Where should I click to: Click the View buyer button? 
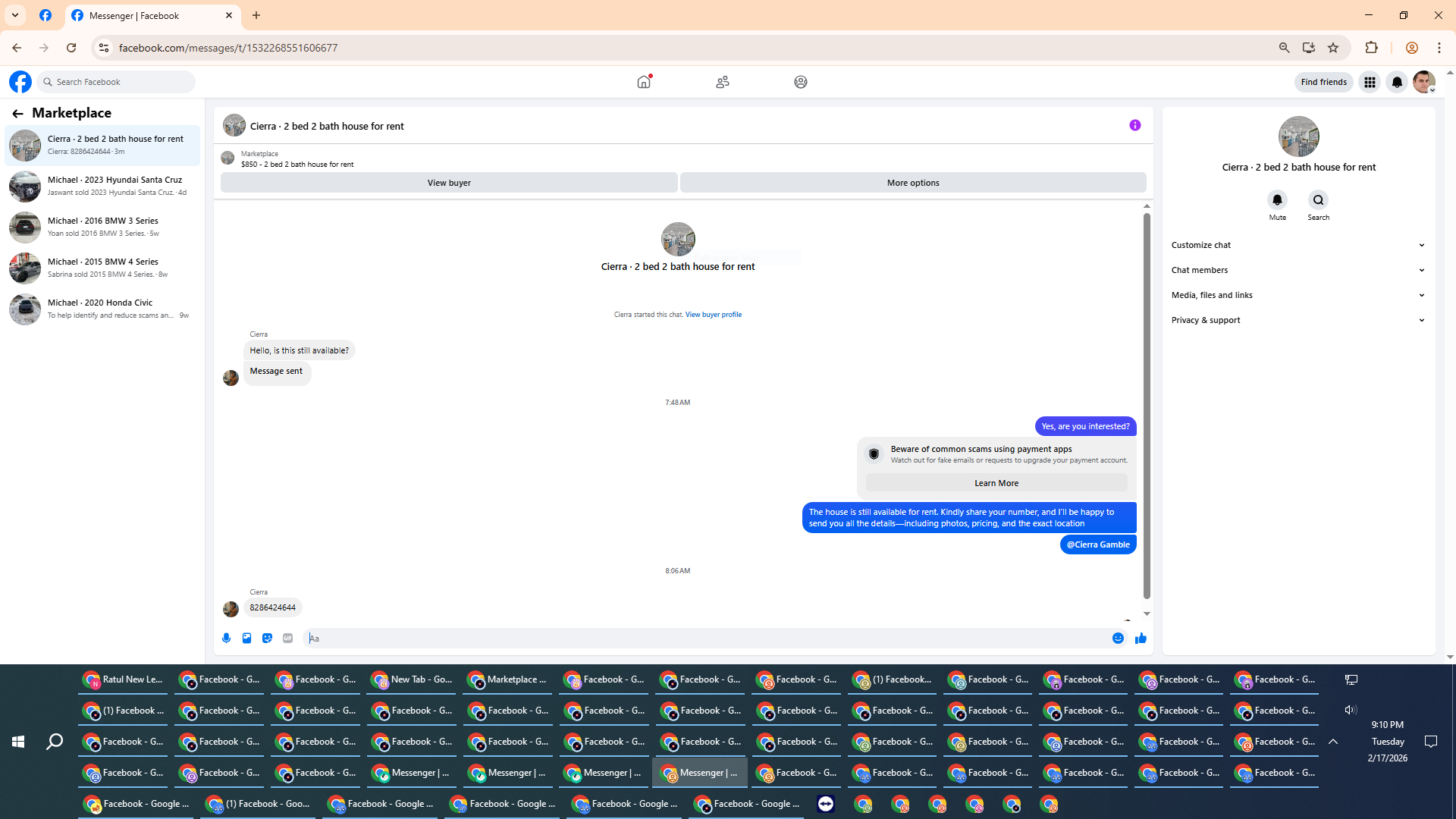click(449, 183)
